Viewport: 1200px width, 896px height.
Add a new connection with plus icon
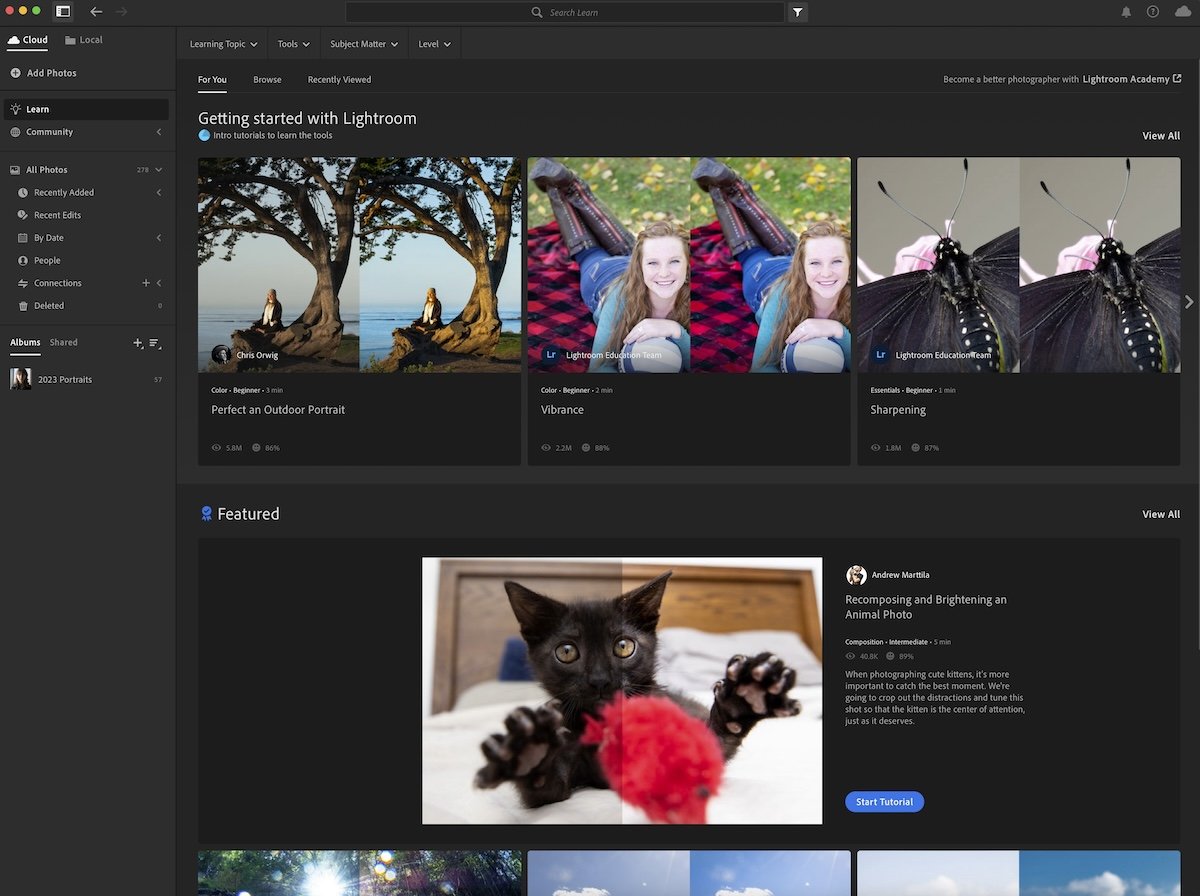click(146, 283)
